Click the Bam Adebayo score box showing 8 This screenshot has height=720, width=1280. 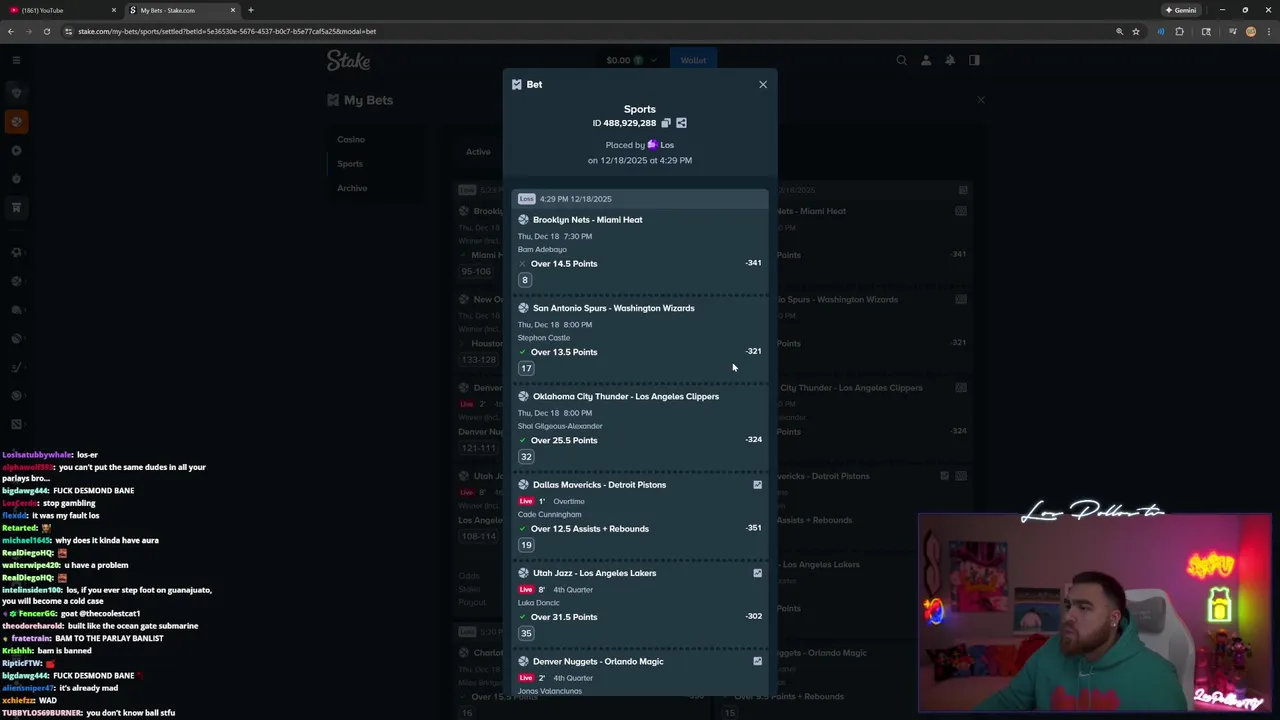tap(524, 280)
